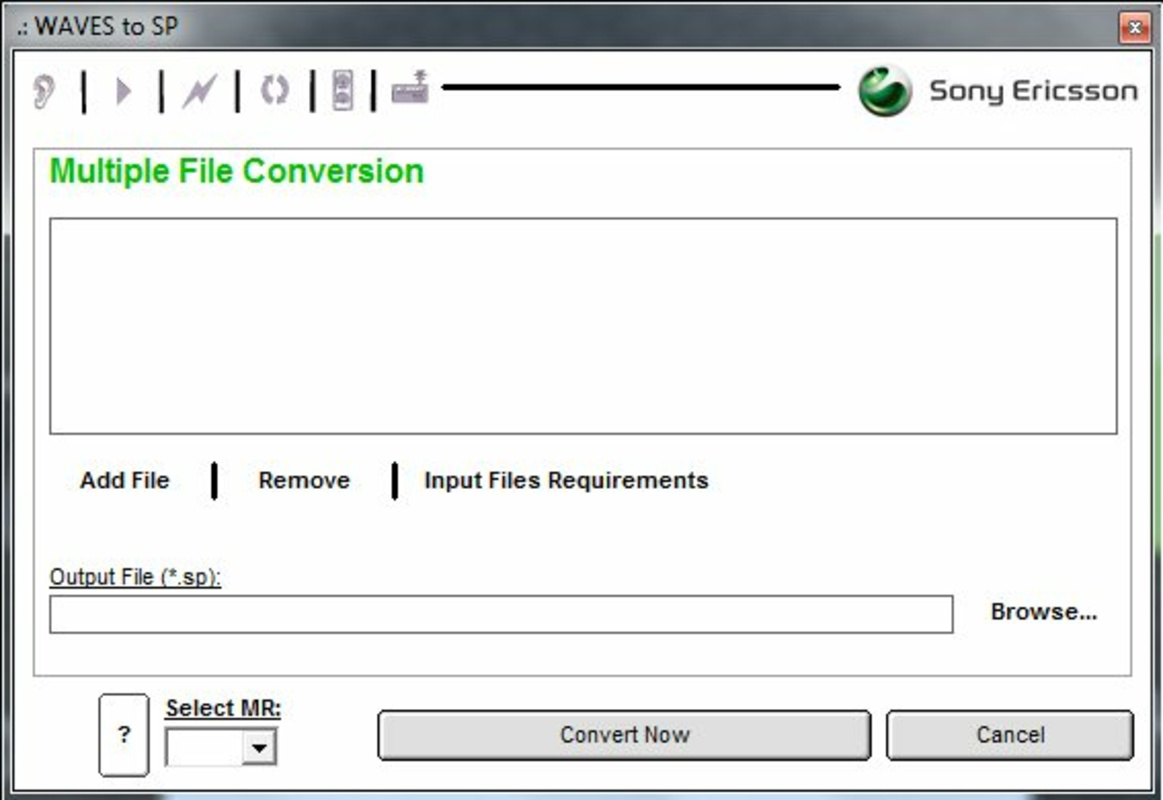
Task: Click inside the multiple file list box
Action: (583, 325)
